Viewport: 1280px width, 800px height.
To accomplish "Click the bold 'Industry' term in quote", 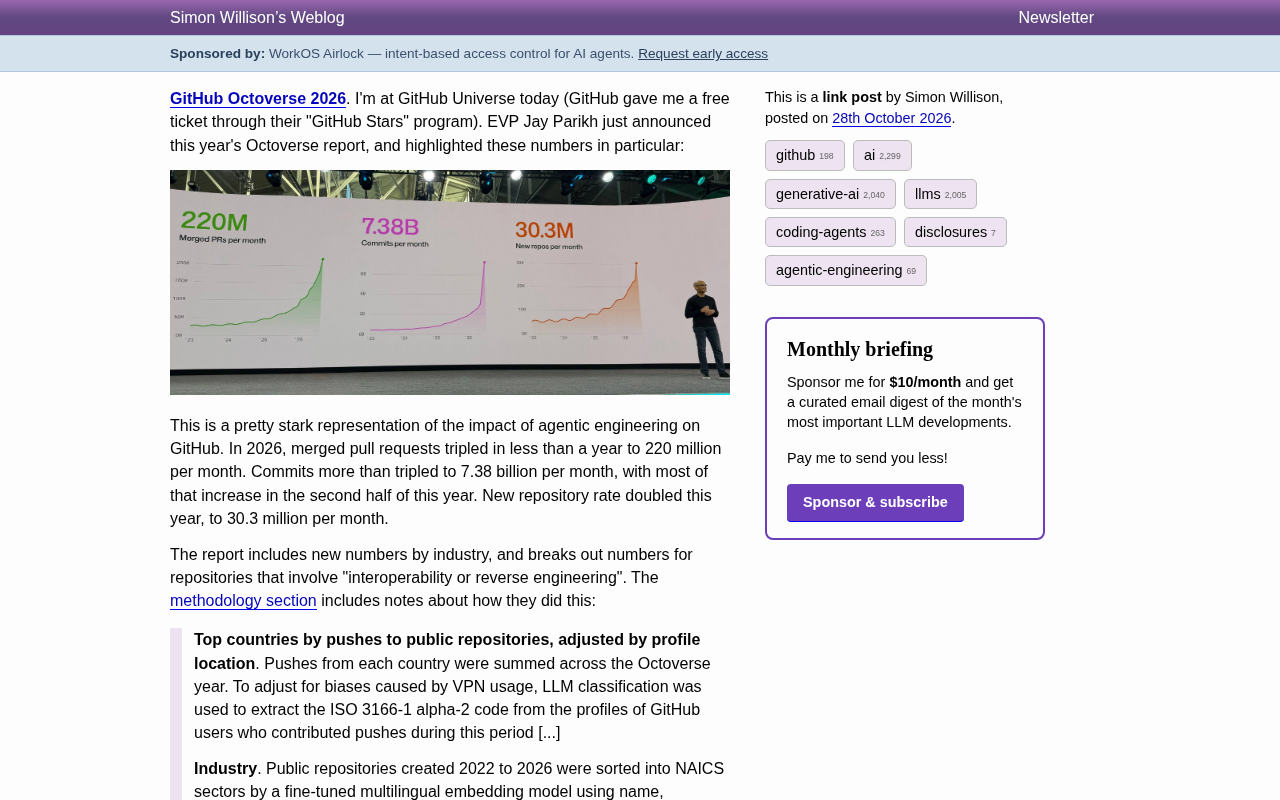I will pos(225,768).
